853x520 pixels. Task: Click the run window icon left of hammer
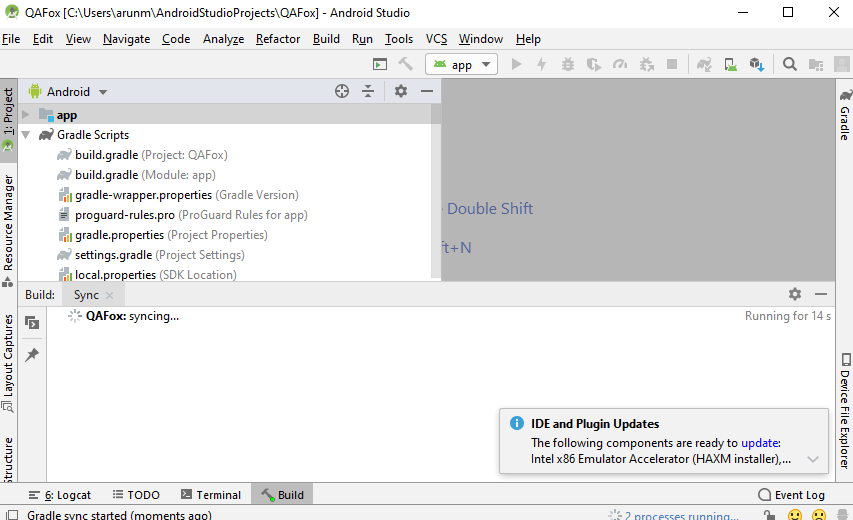point(380,64)
